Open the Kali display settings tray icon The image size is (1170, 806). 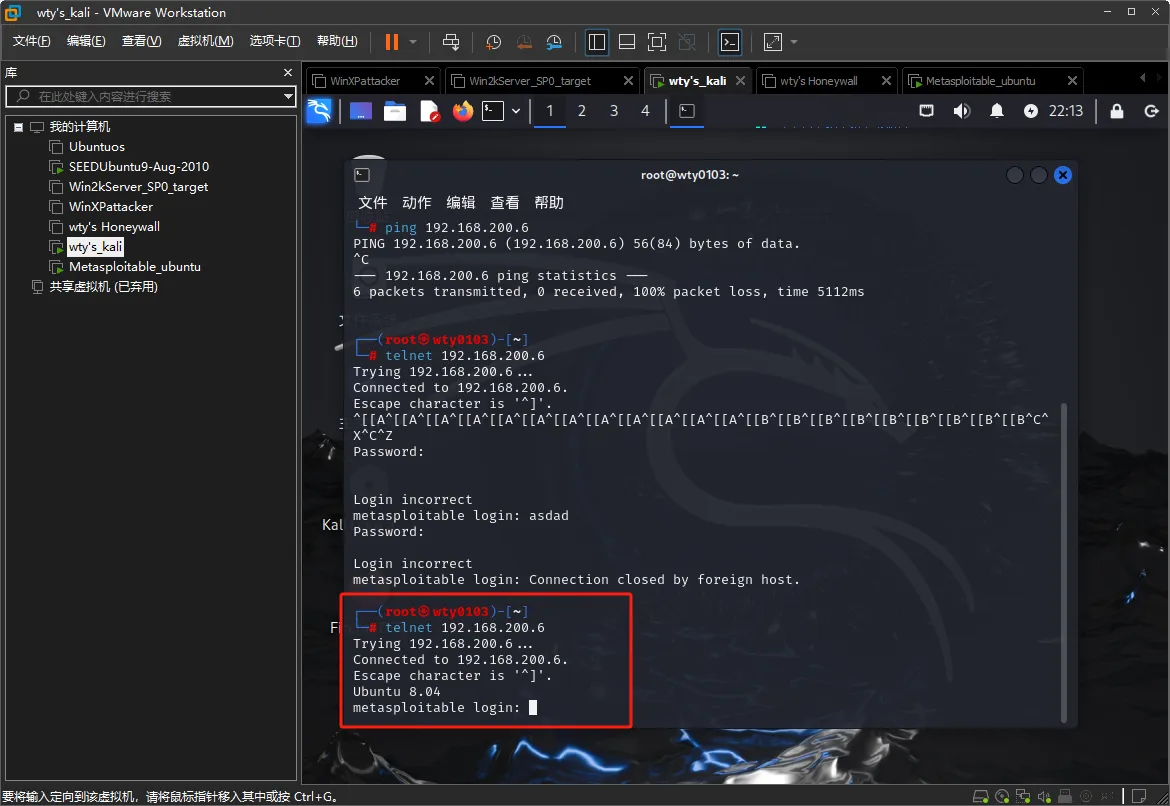(927, 111)
